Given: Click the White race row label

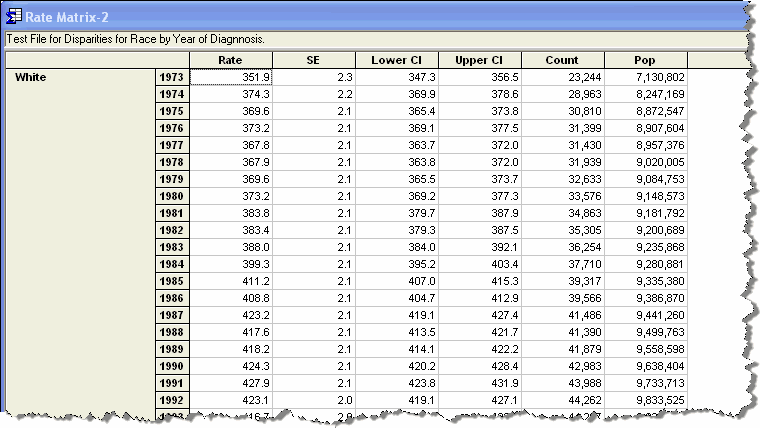Looking at the screenshot, I should click(30, 77).
